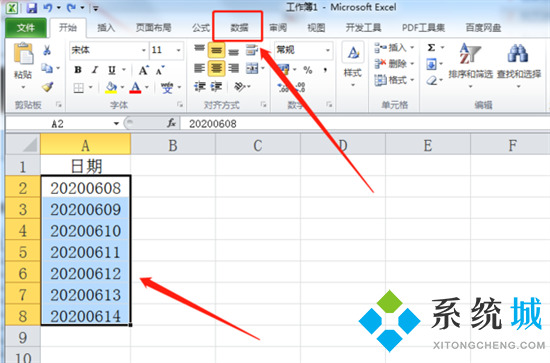
Task: Click the formula bar showing 20200608
Action: [x=365, y=123]
